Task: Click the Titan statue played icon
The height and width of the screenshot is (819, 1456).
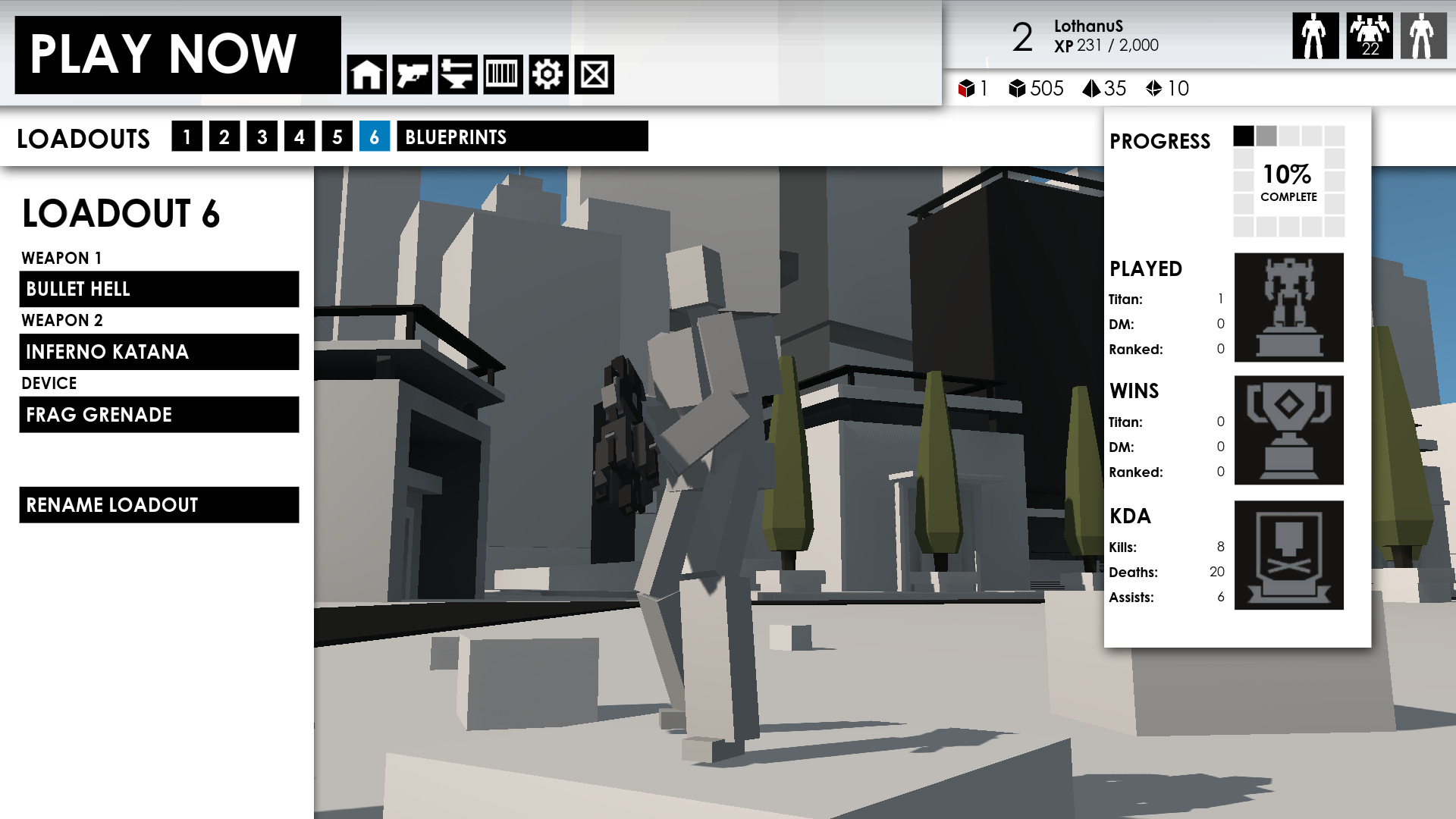Action: coord(1288,307)
